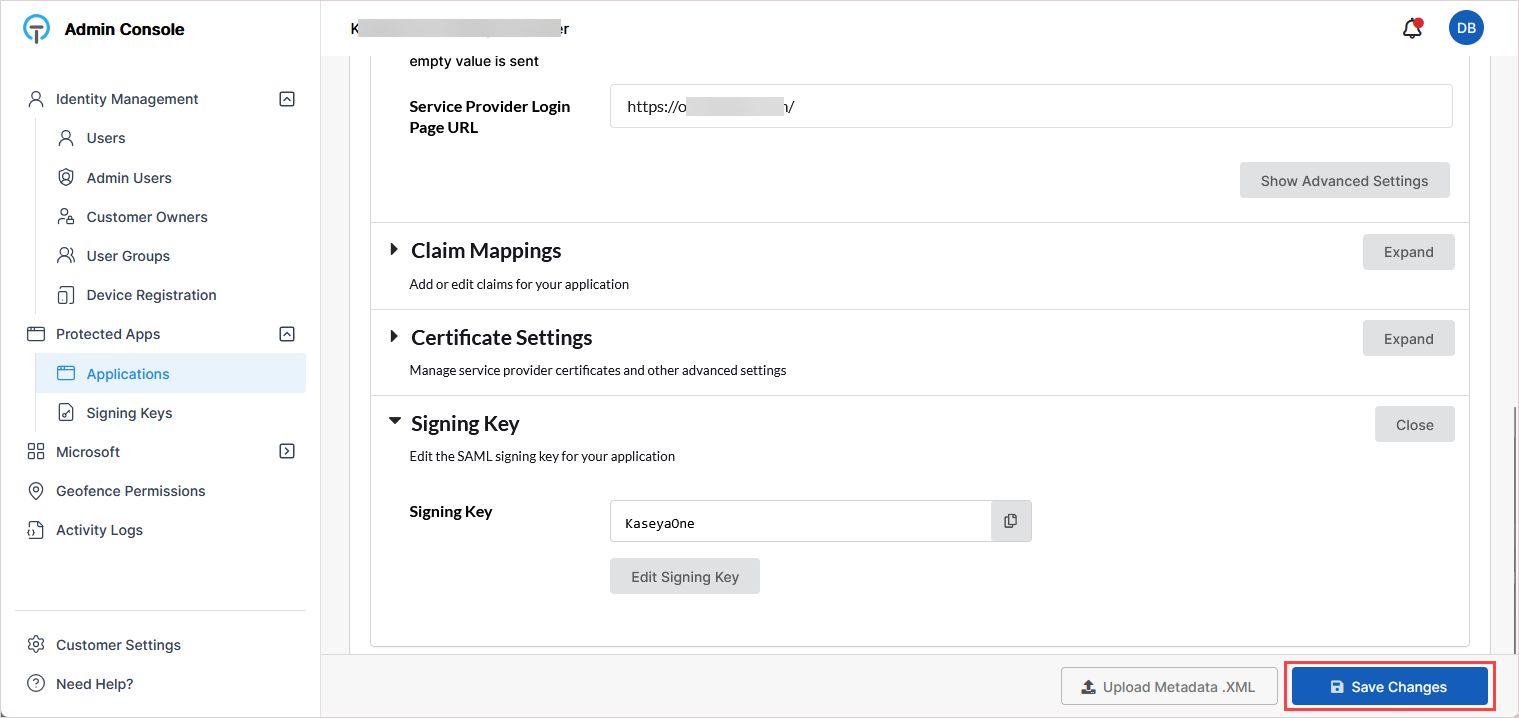Click the Service Provider Login Page URL field
Viewport: 1519px width, 718px height.
(x=1030, y=107)
